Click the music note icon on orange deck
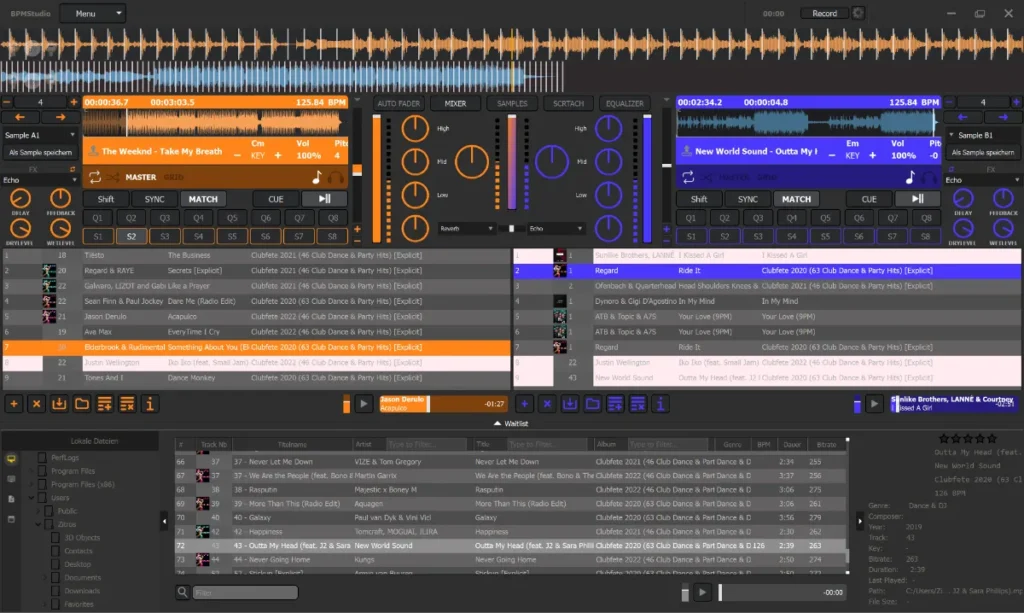Image resolution: width=1024 pixels, height=613 pixels. 317,177
